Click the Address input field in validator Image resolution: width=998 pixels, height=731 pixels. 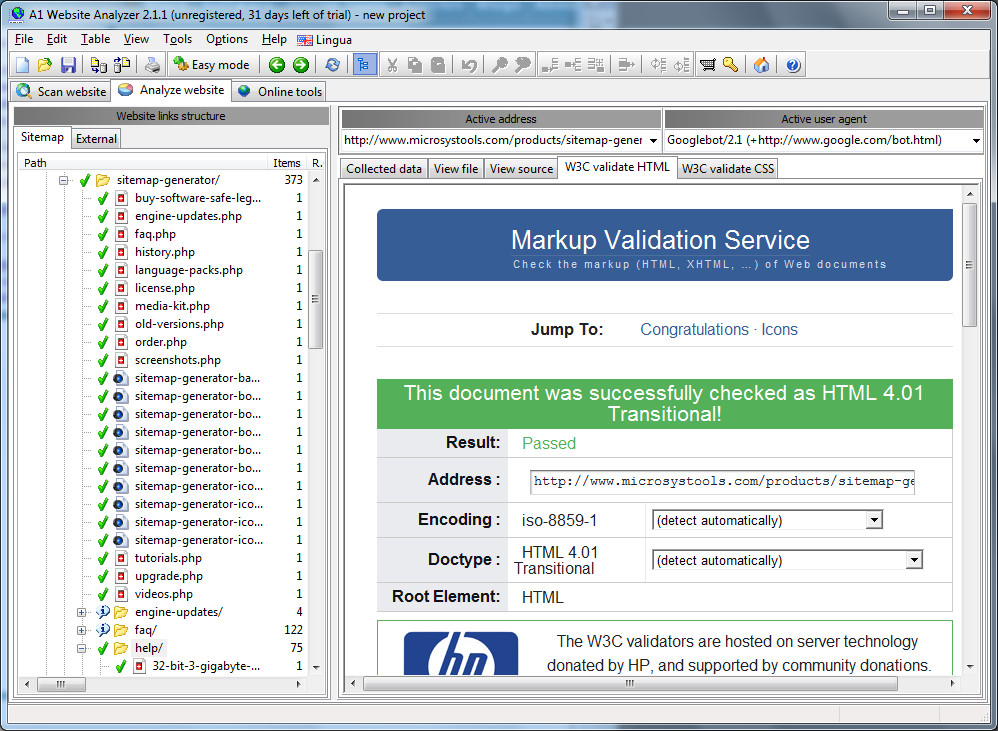pos(722,482)
